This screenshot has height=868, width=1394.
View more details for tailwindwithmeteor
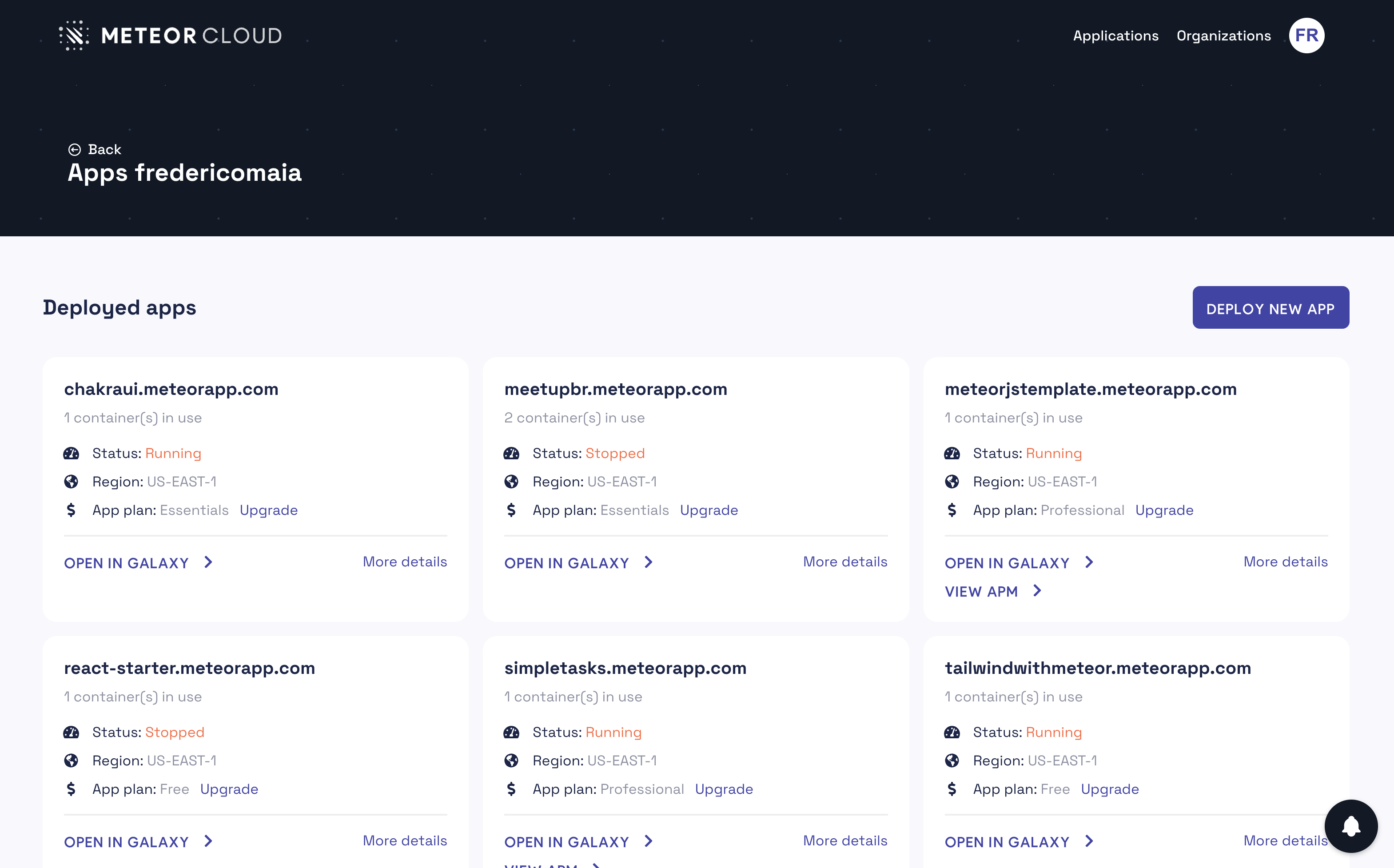pos(1286,841)
